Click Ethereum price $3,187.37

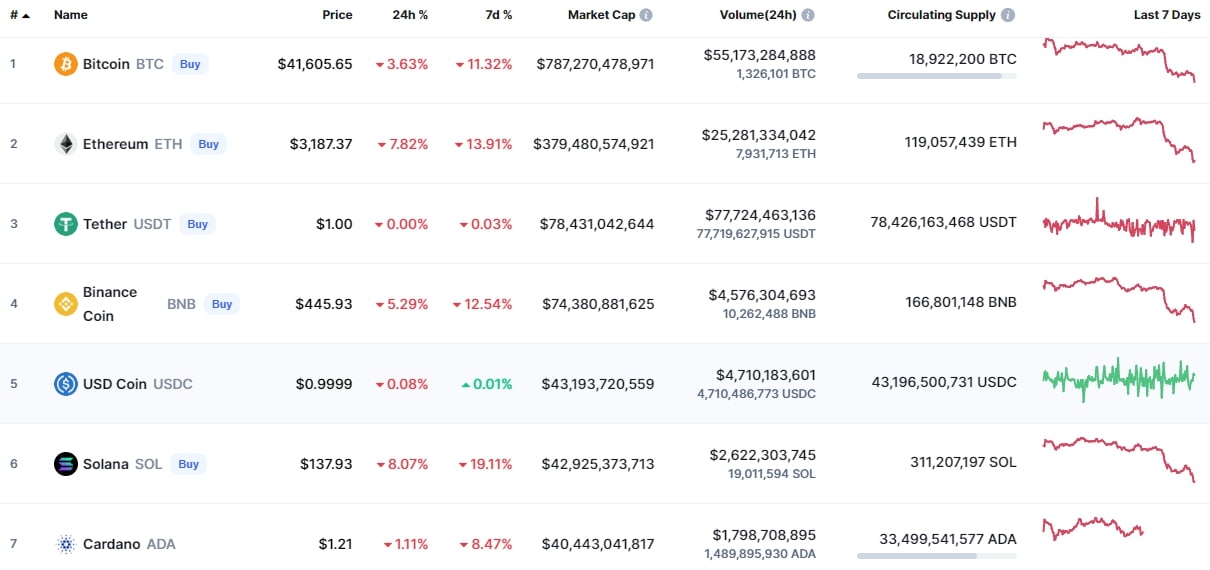[321, 144]
